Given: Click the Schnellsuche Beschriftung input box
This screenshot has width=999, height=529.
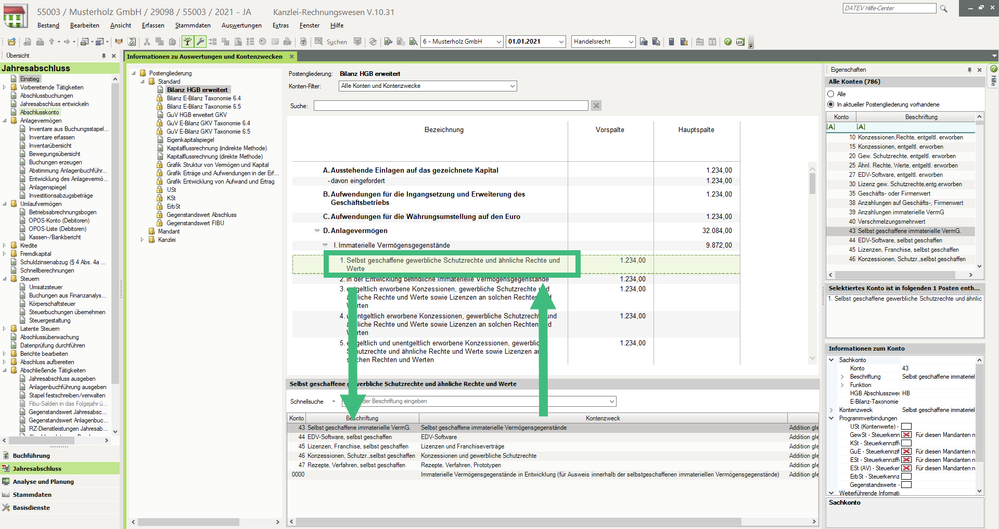Looking at the screenshot, I should 478,402.
